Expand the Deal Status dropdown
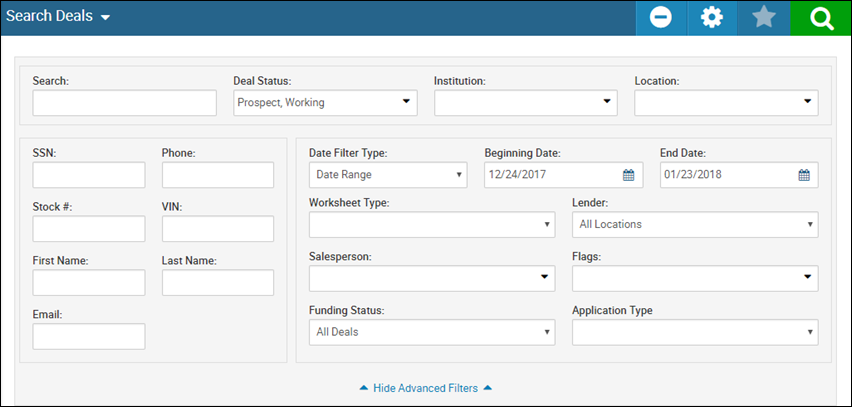This screenshot has height=407, width=852. pyautogui.click(x=325, y=103)
